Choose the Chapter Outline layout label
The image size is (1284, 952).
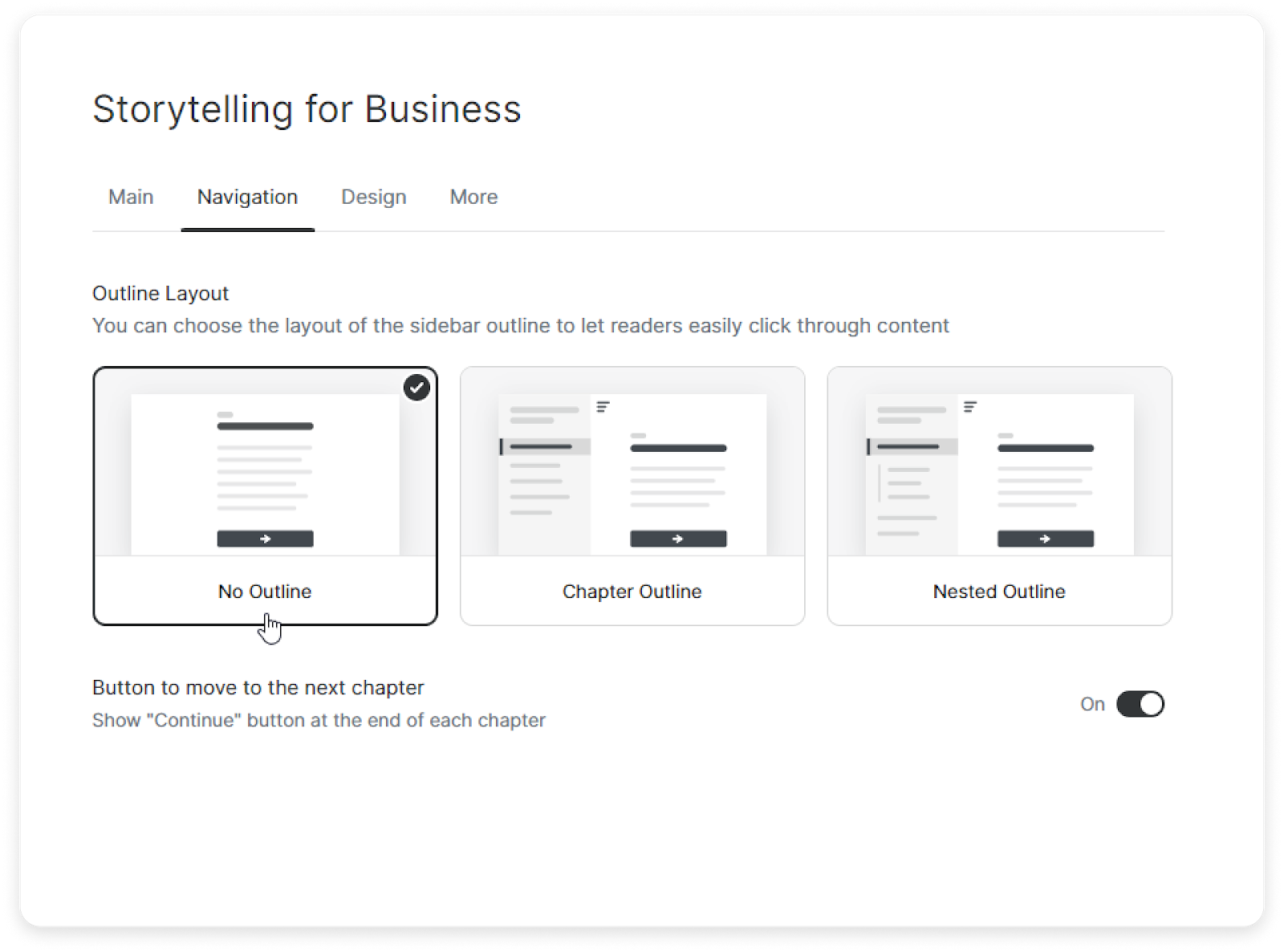click(x=632, y=592)
